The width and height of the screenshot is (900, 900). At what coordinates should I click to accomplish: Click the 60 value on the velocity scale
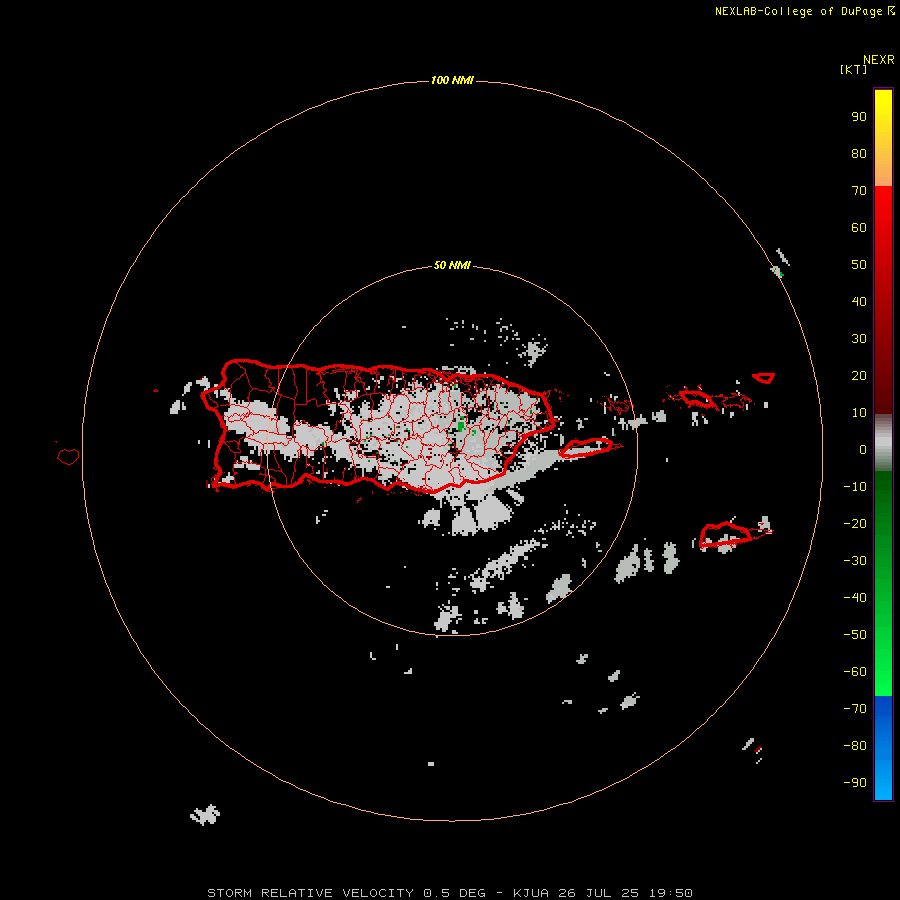point(859,228)
